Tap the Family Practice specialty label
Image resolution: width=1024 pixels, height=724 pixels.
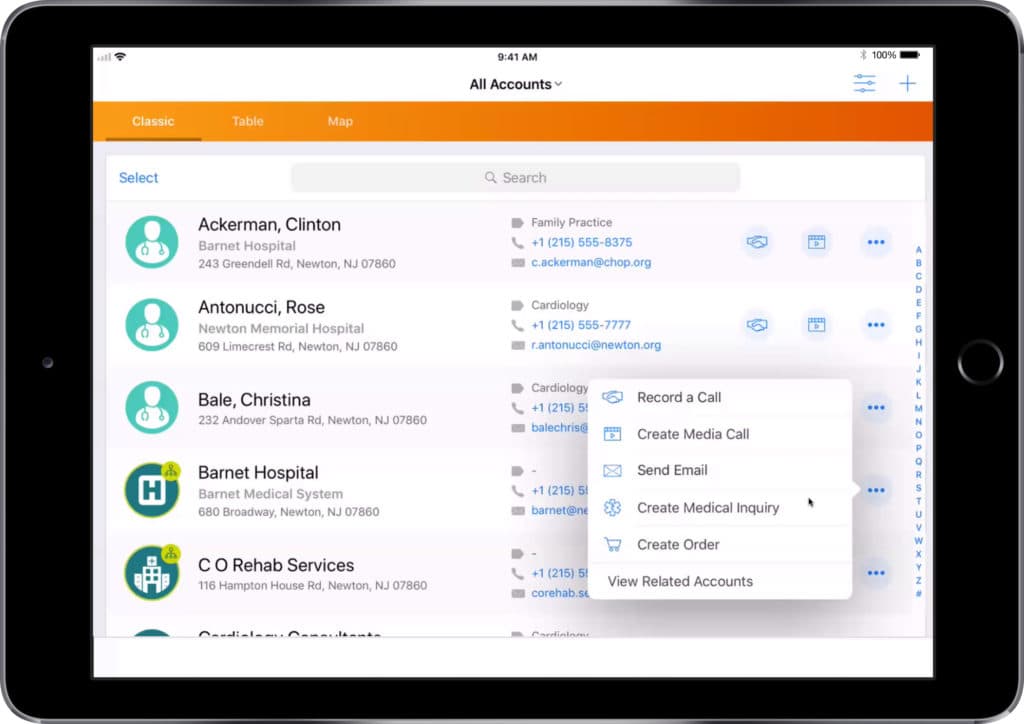(571, 223)
